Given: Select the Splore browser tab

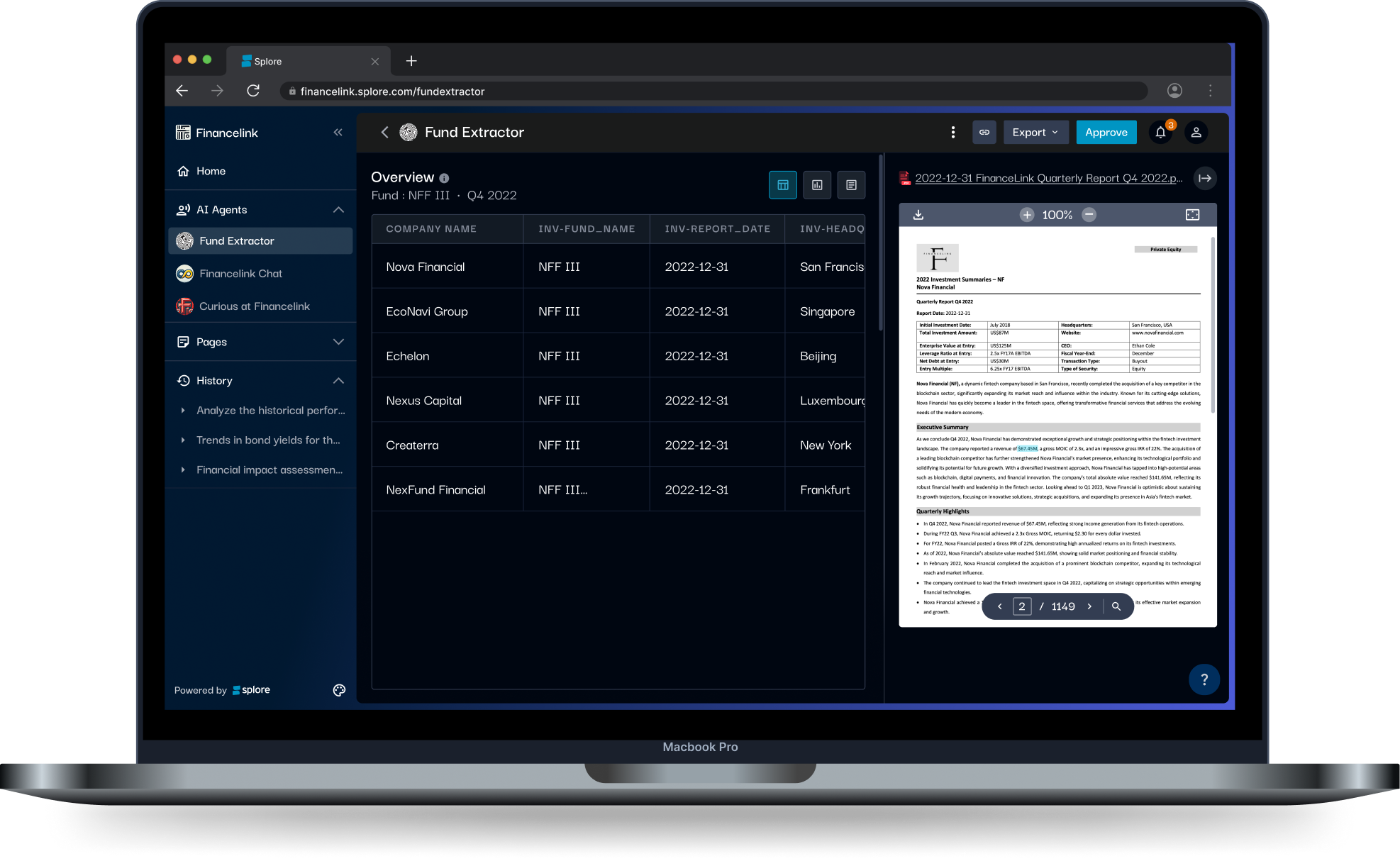Looking at the screenshot, I should pos(309,61).
